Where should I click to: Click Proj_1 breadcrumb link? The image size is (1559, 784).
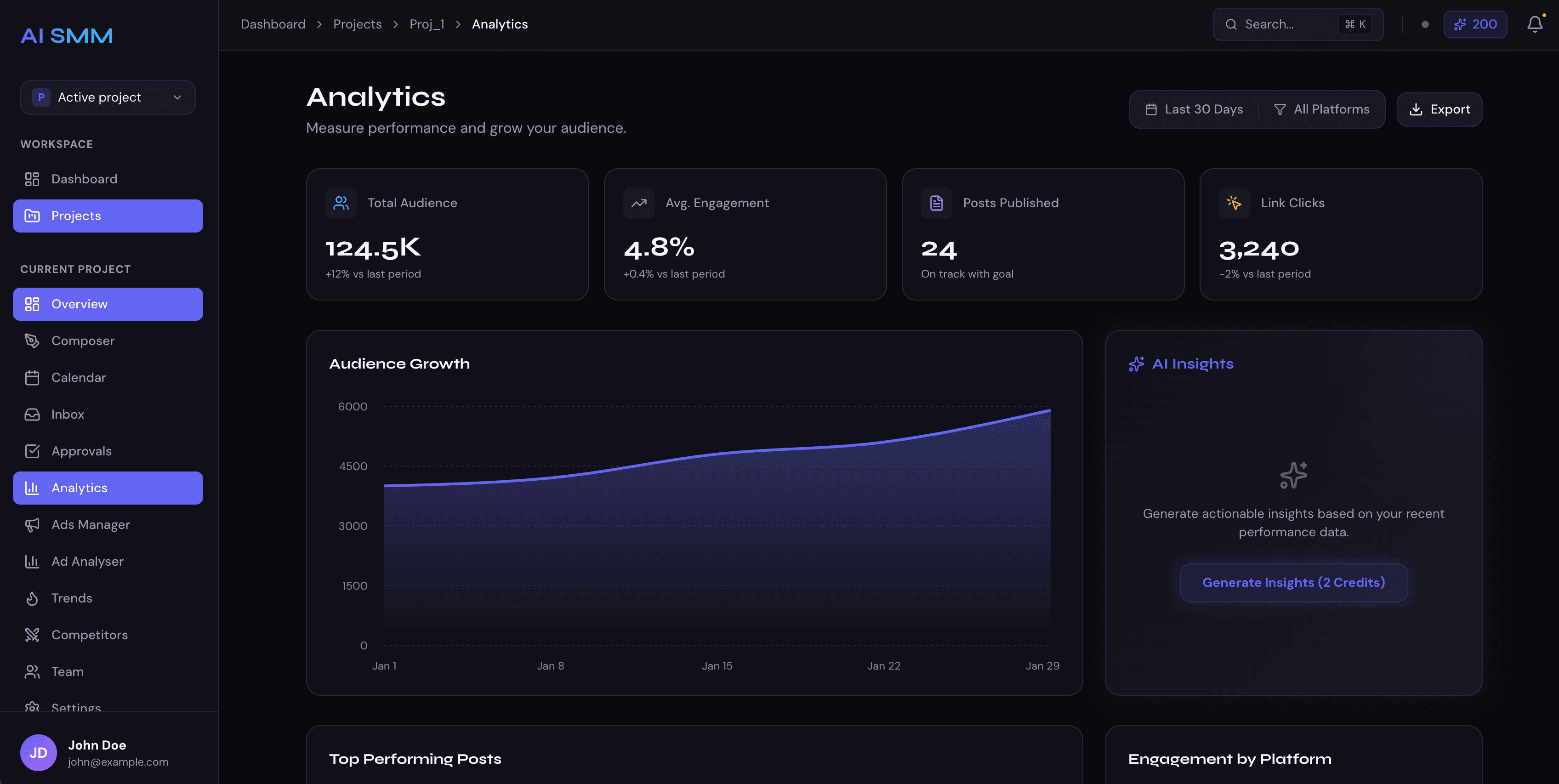tap(427, 24)
